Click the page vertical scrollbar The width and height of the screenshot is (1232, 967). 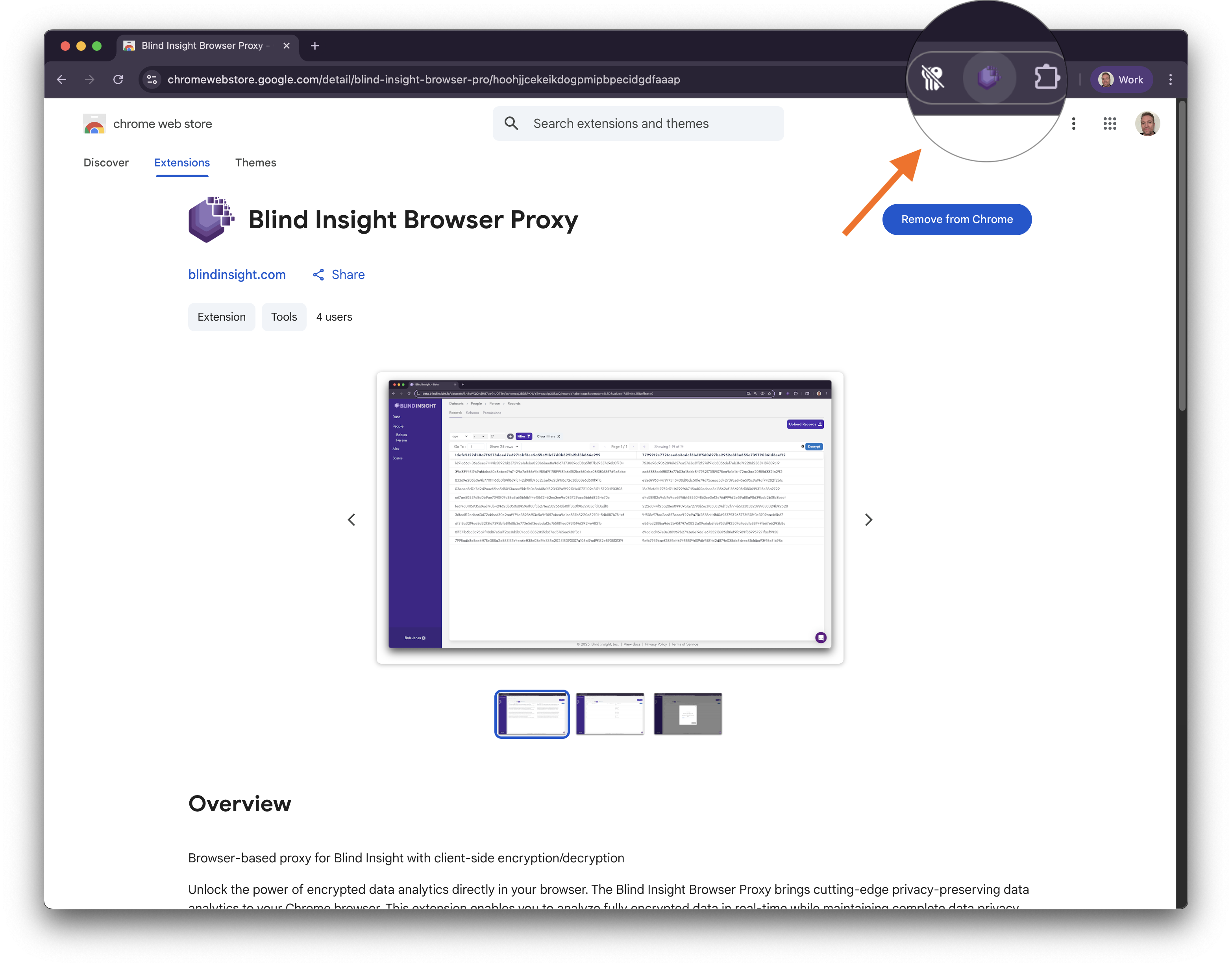coord(1182,255)
